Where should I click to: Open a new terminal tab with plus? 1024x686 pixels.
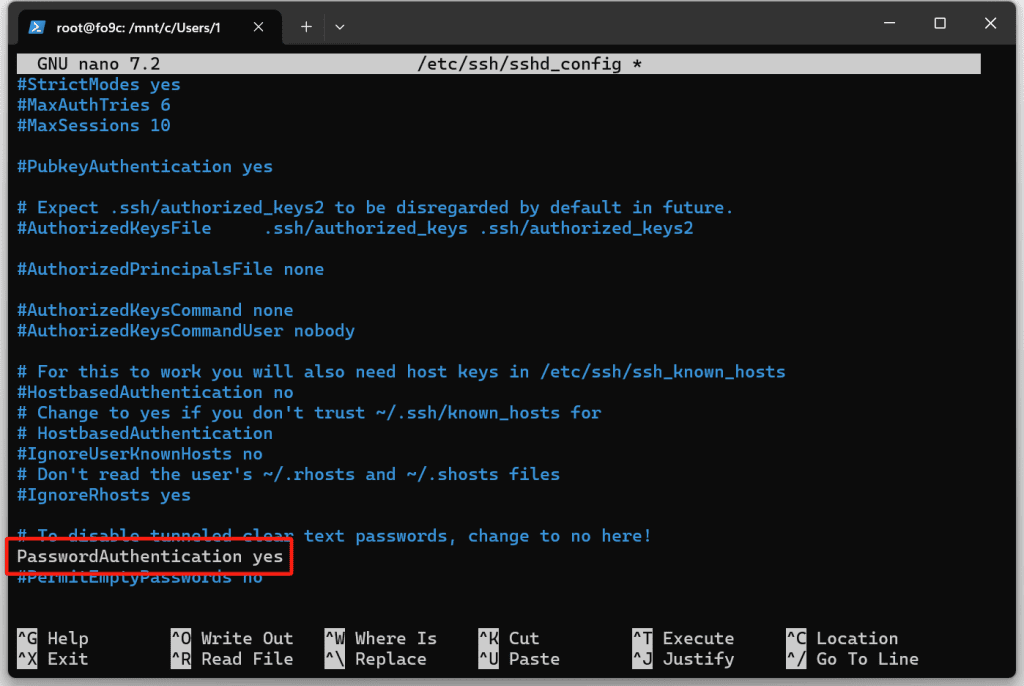pyautogui.click(x=306, y=27)
